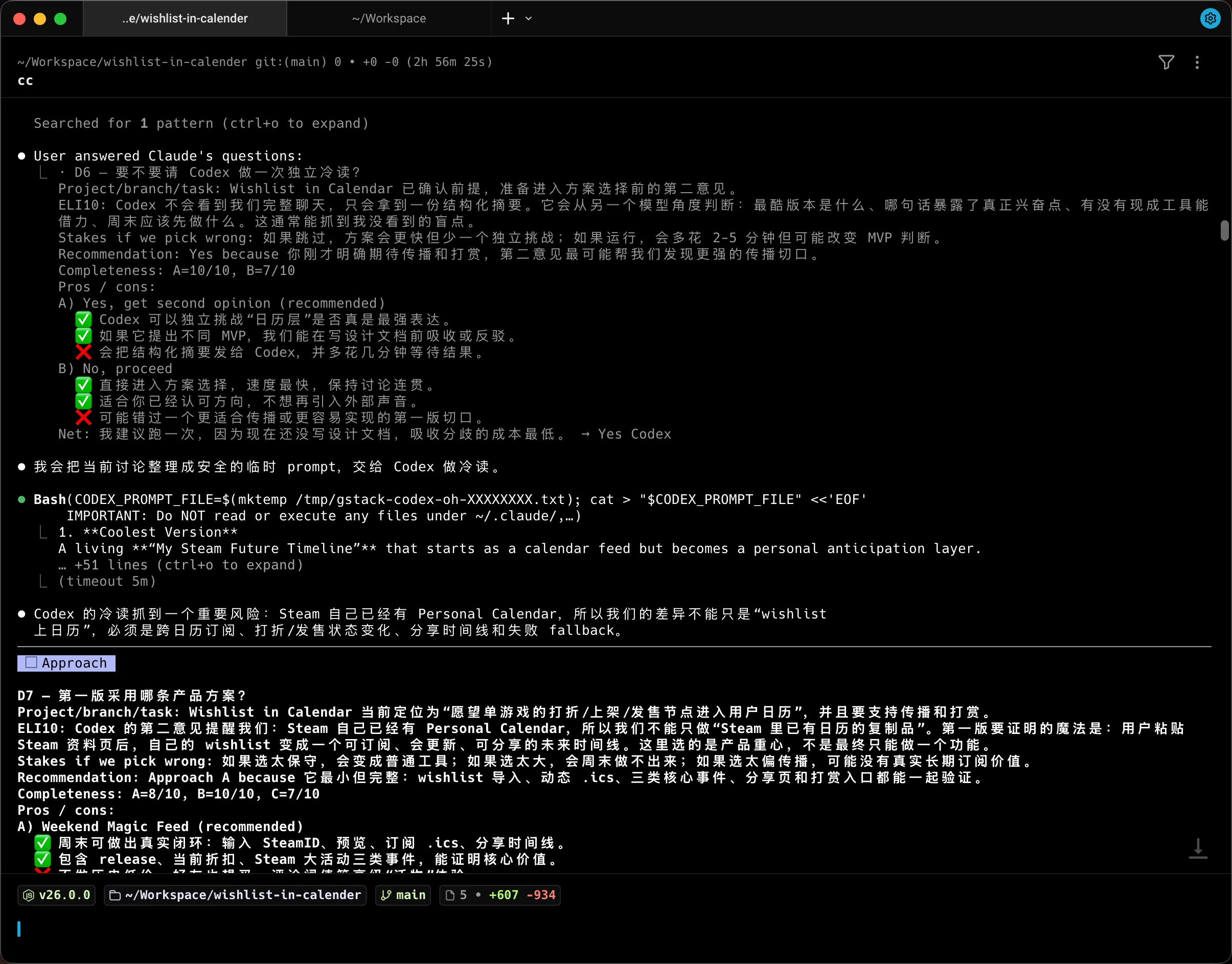Click the 'D7 — 第一版采用哪条产品方案?' heading
The height and width of the screenshot is (964, 1232).
click(131, 696)
